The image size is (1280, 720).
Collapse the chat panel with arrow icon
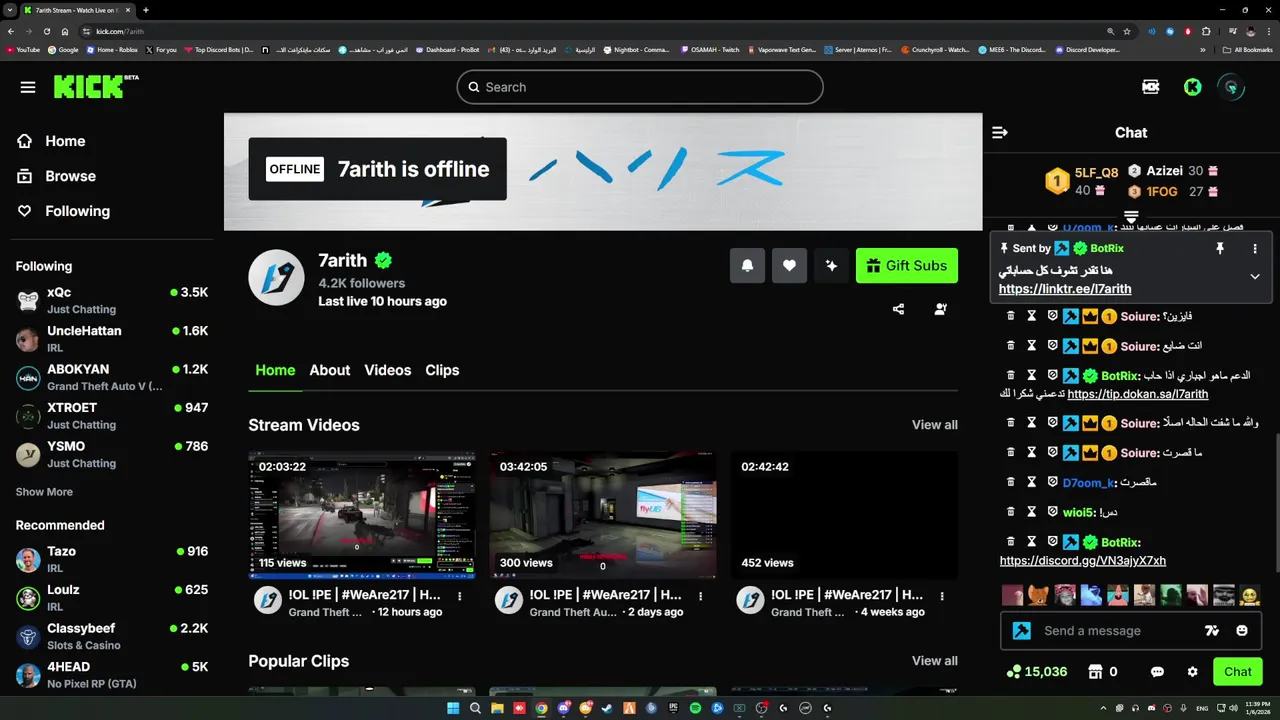(x=999, y=132)
